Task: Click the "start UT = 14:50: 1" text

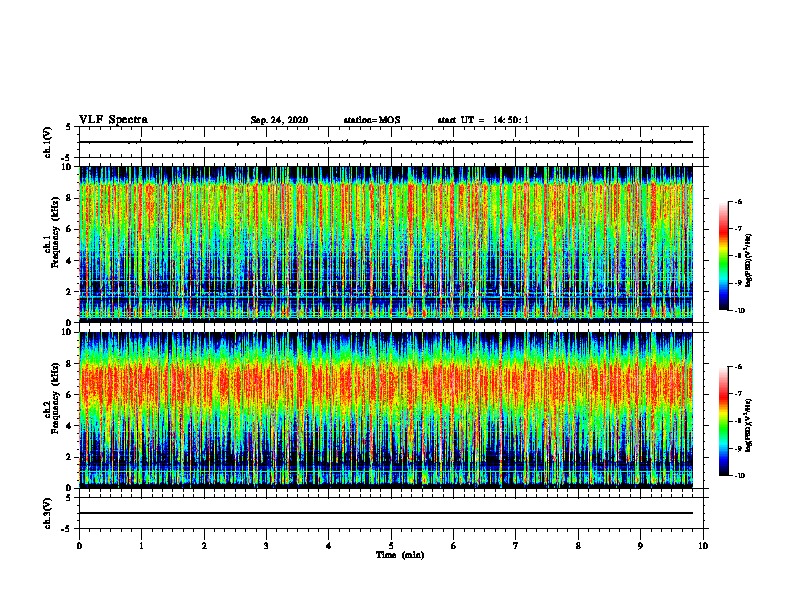Action: [x=483, y=120]
